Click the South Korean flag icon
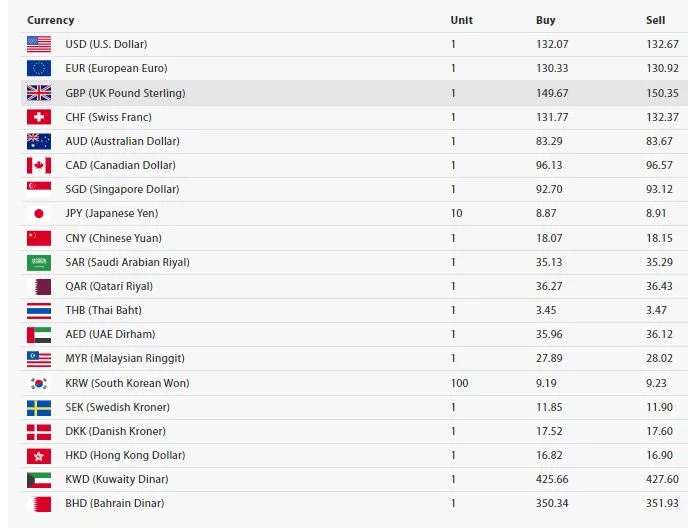 point(39,383)
